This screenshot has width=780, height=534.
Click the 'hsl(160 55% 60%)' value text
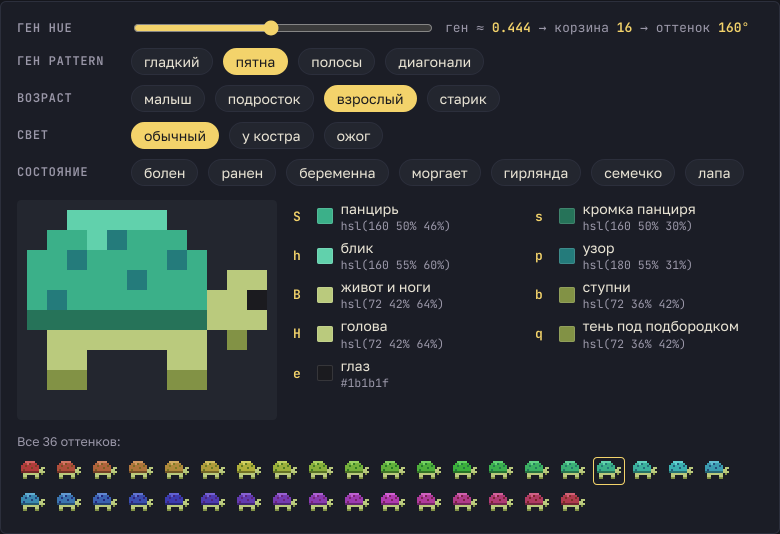coord(395,265)
